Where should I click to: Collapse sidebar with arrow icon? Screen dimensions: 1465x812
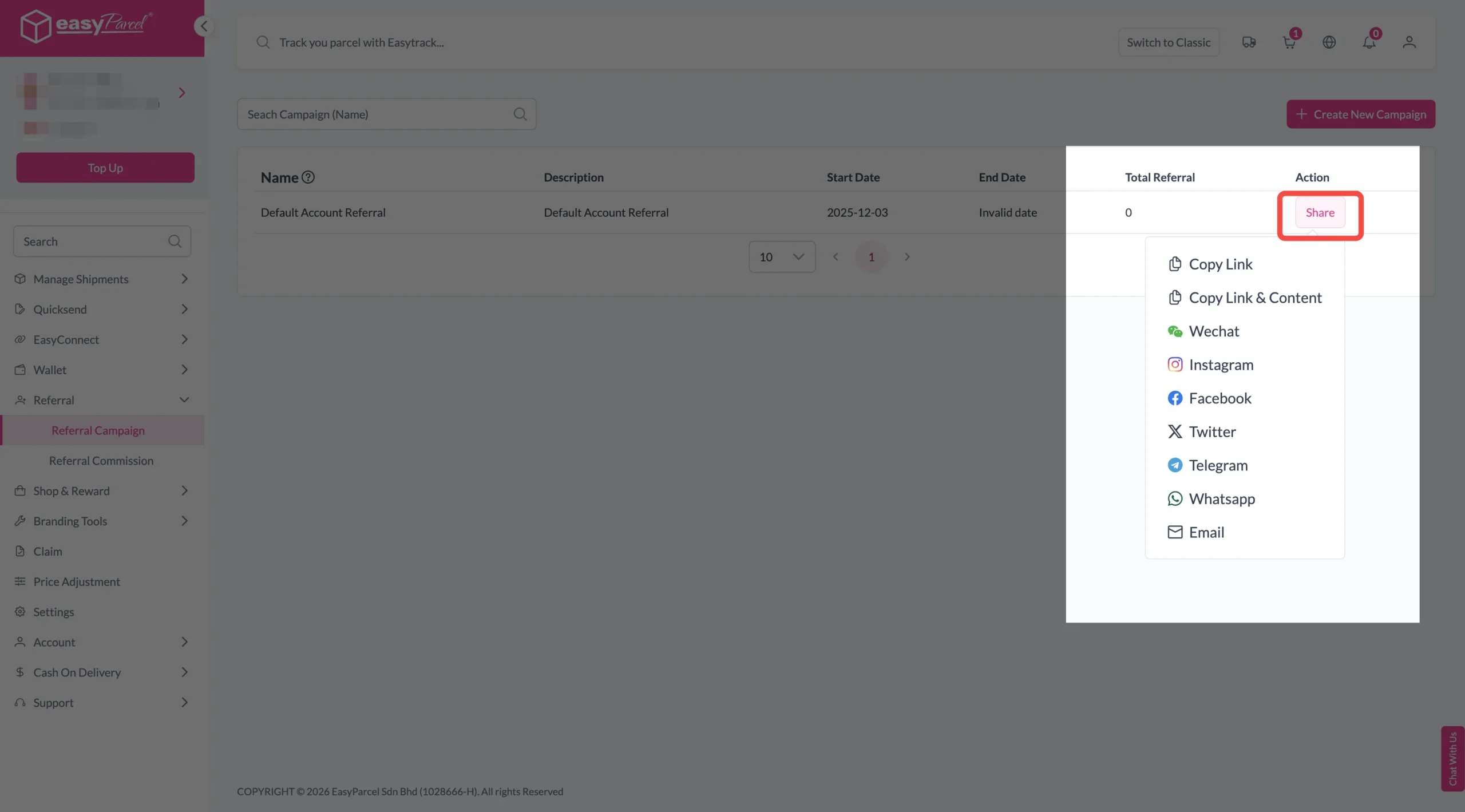[x=203, y=26]
